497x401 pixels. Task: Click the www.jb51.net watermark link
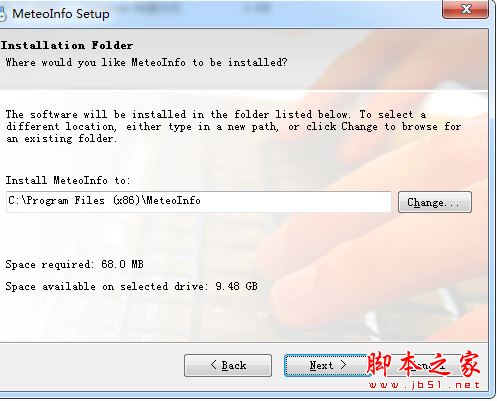click(424, 385)
